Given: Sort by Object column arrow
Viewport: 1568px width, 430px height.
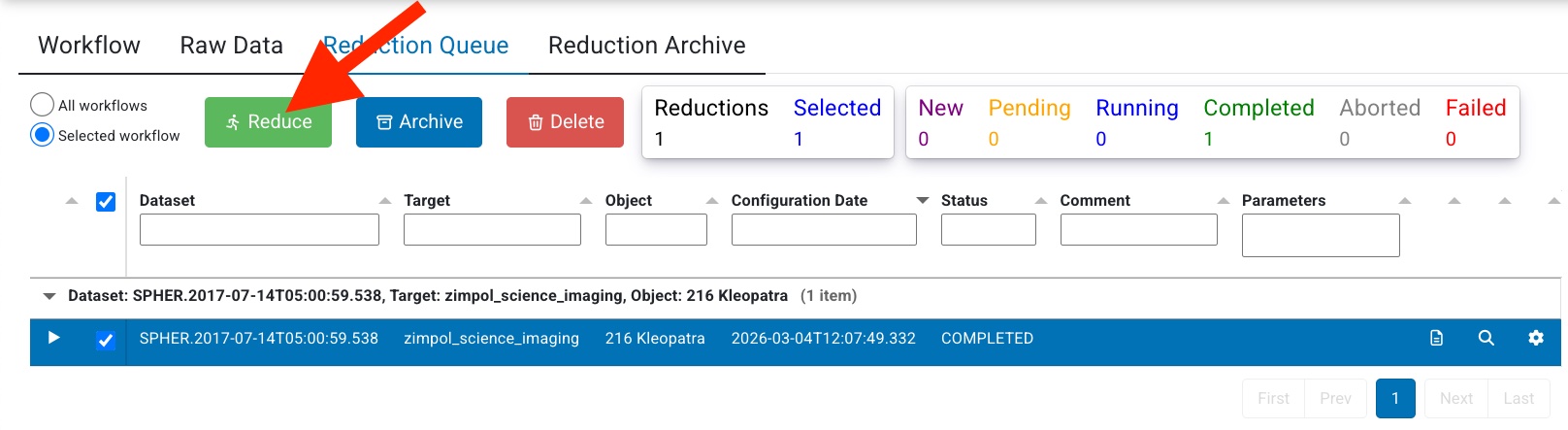Looking at the screenshot, I should (x=712, y=201).
